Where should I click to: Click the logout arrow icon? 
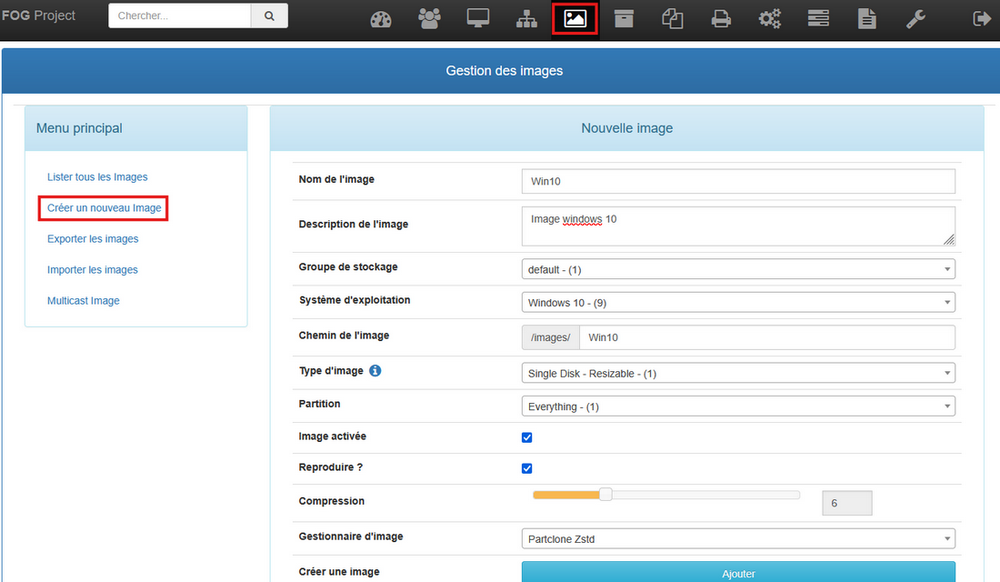(x=979, y=19)
